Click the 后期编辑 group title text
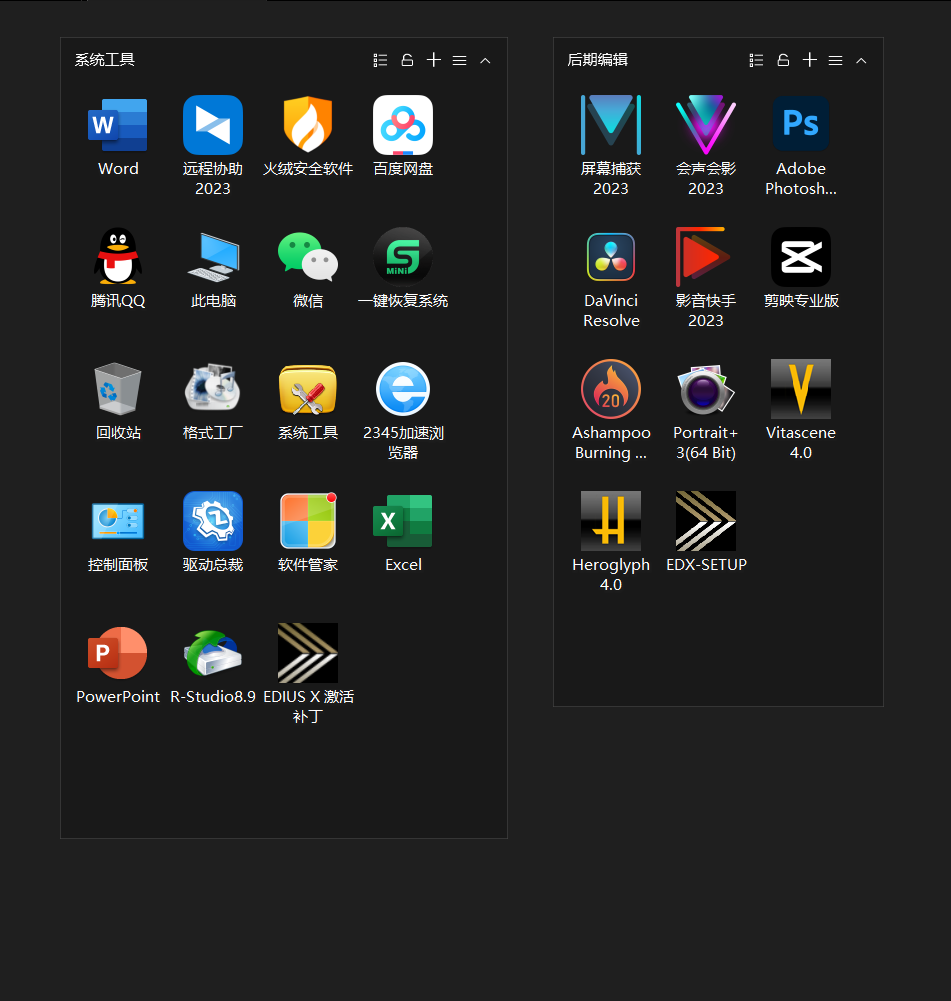951x1001 pixels. [x=597, y=60]
